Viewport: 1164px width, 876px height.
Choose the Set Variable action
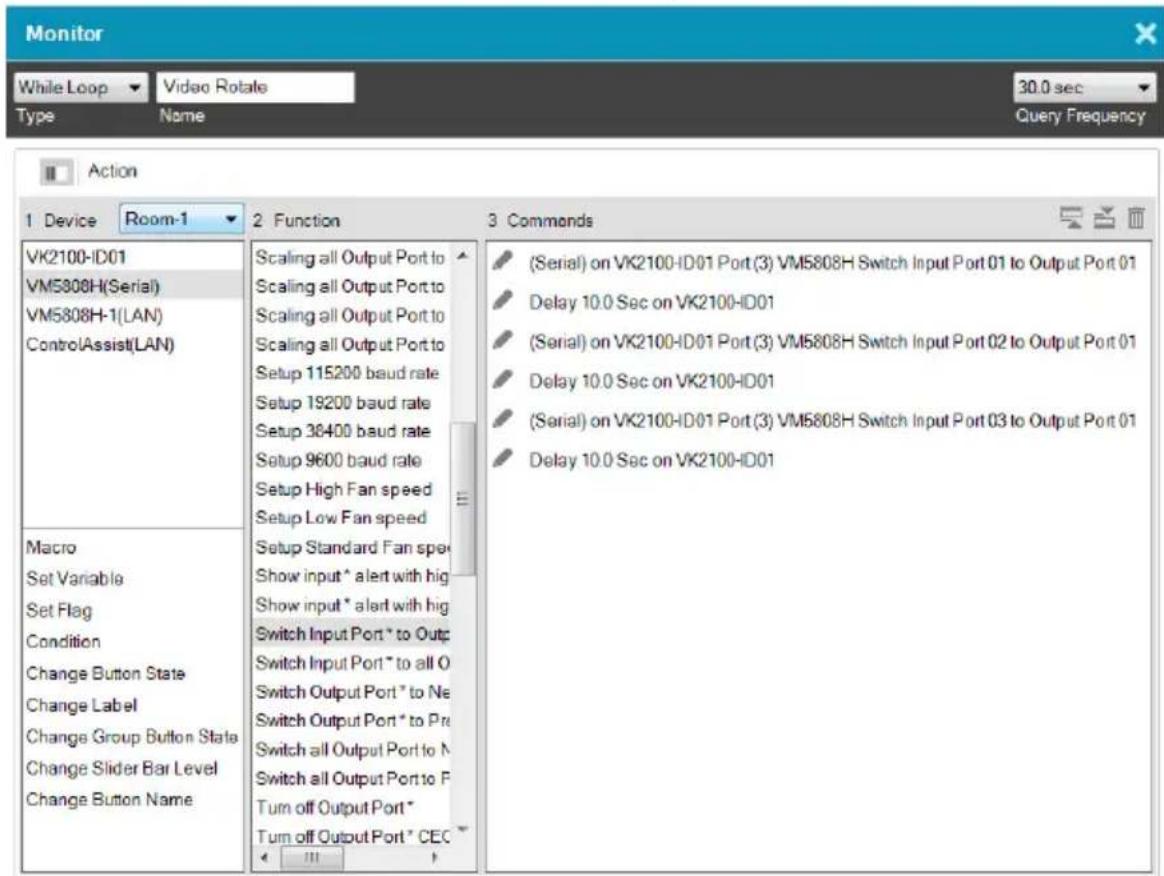click(75, 578)
